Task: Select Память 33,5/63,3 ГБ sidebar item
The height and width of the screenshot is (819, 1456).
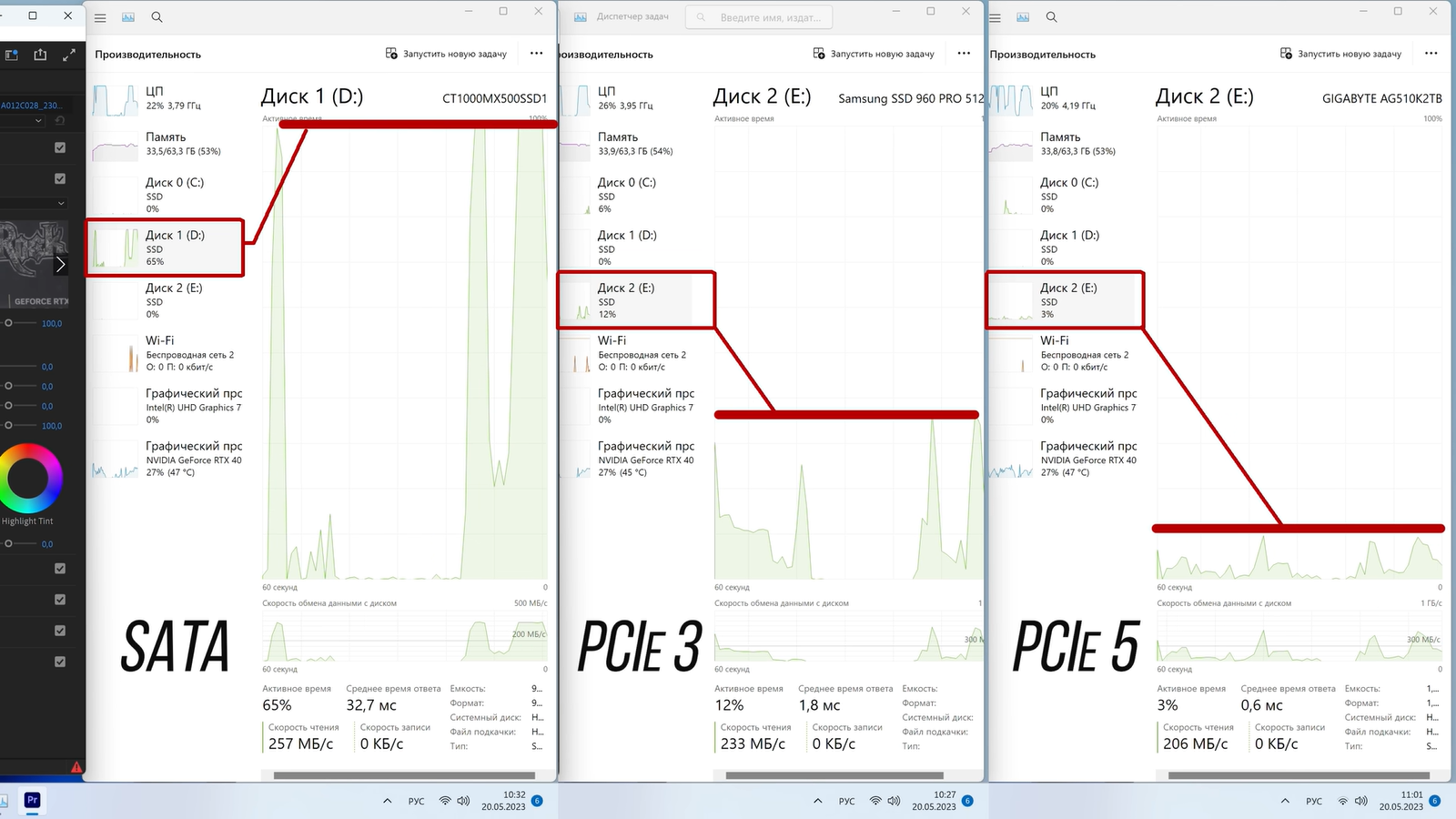Action: tap(166, 144)
